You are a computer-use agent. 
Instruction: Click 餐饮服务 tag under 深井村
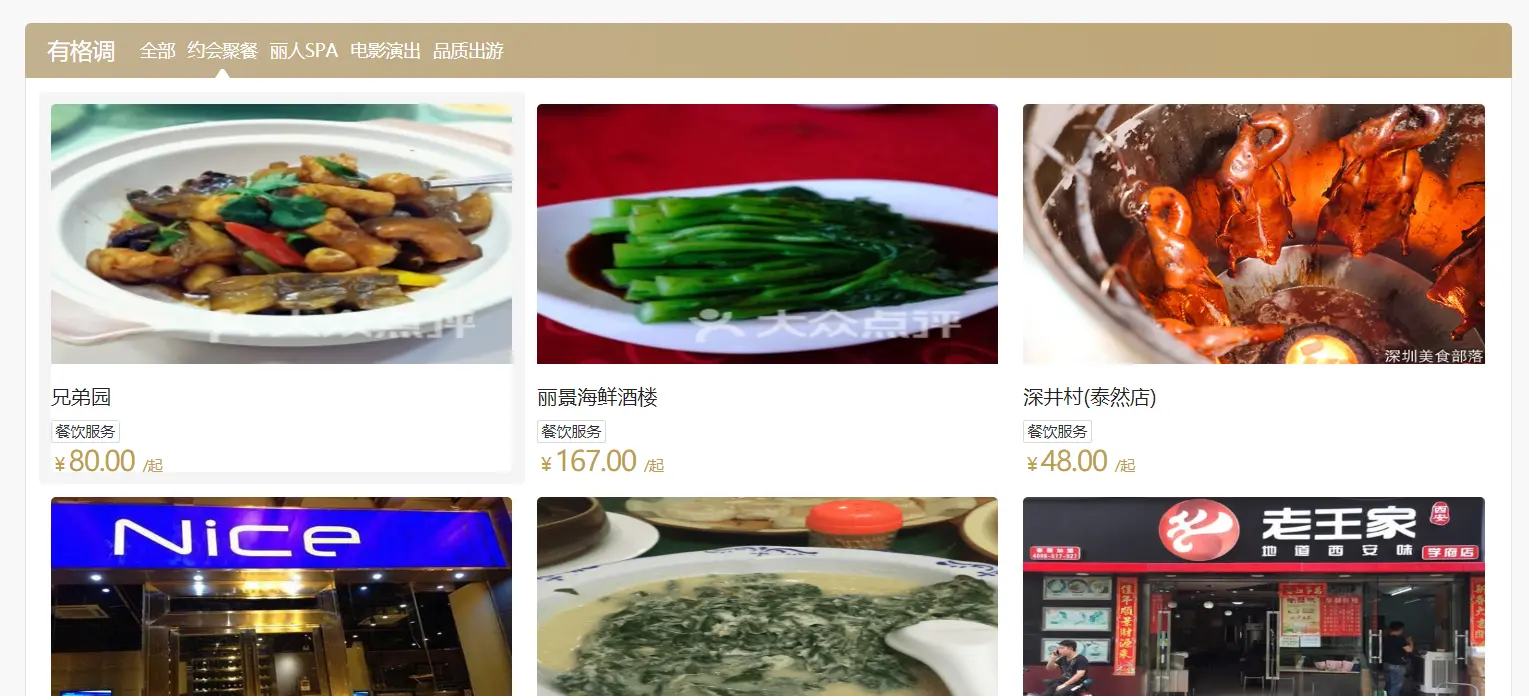1057,432
